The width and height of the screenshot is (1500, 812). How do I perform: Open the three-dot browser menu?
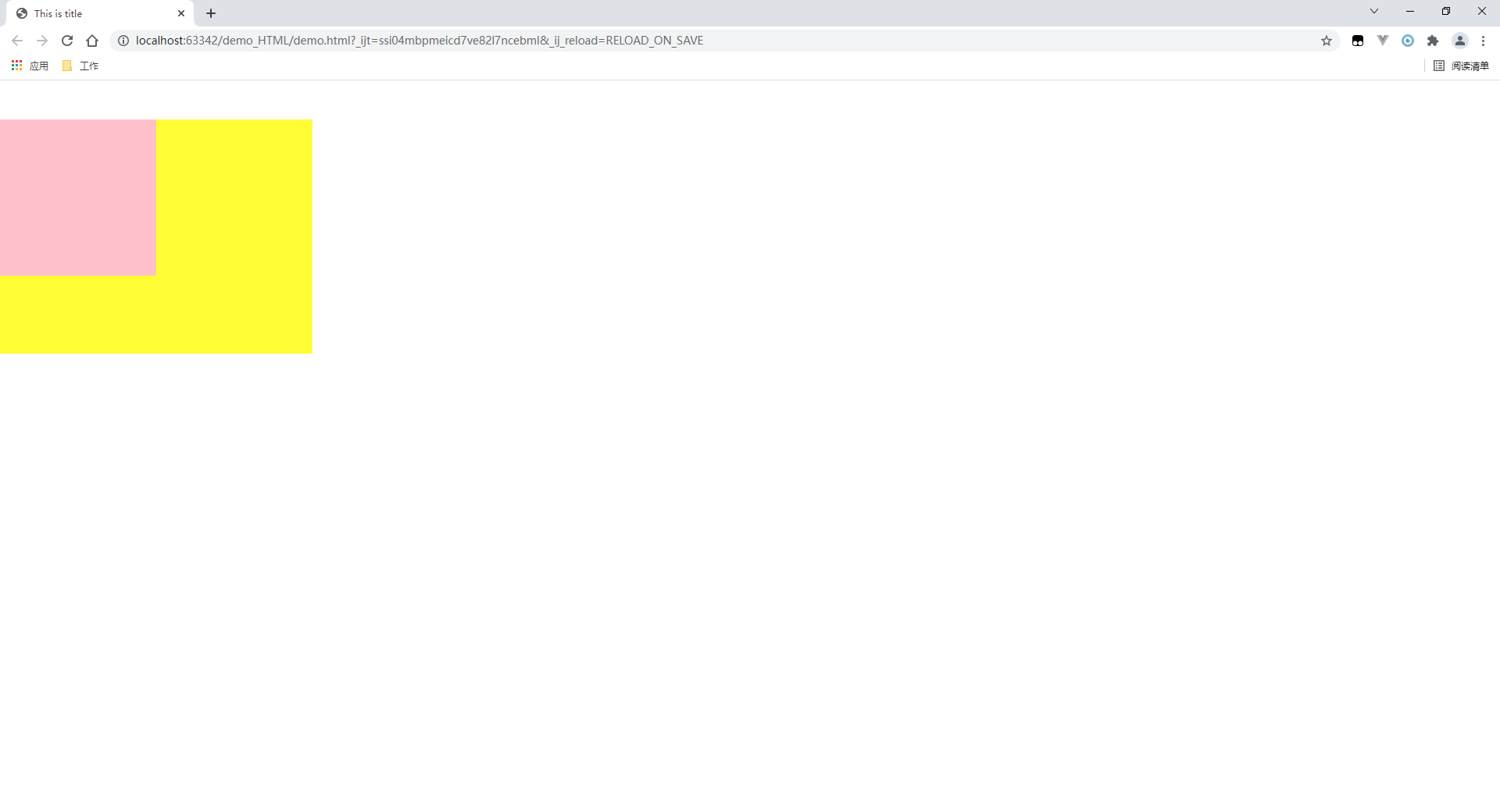pos(1483,40)
